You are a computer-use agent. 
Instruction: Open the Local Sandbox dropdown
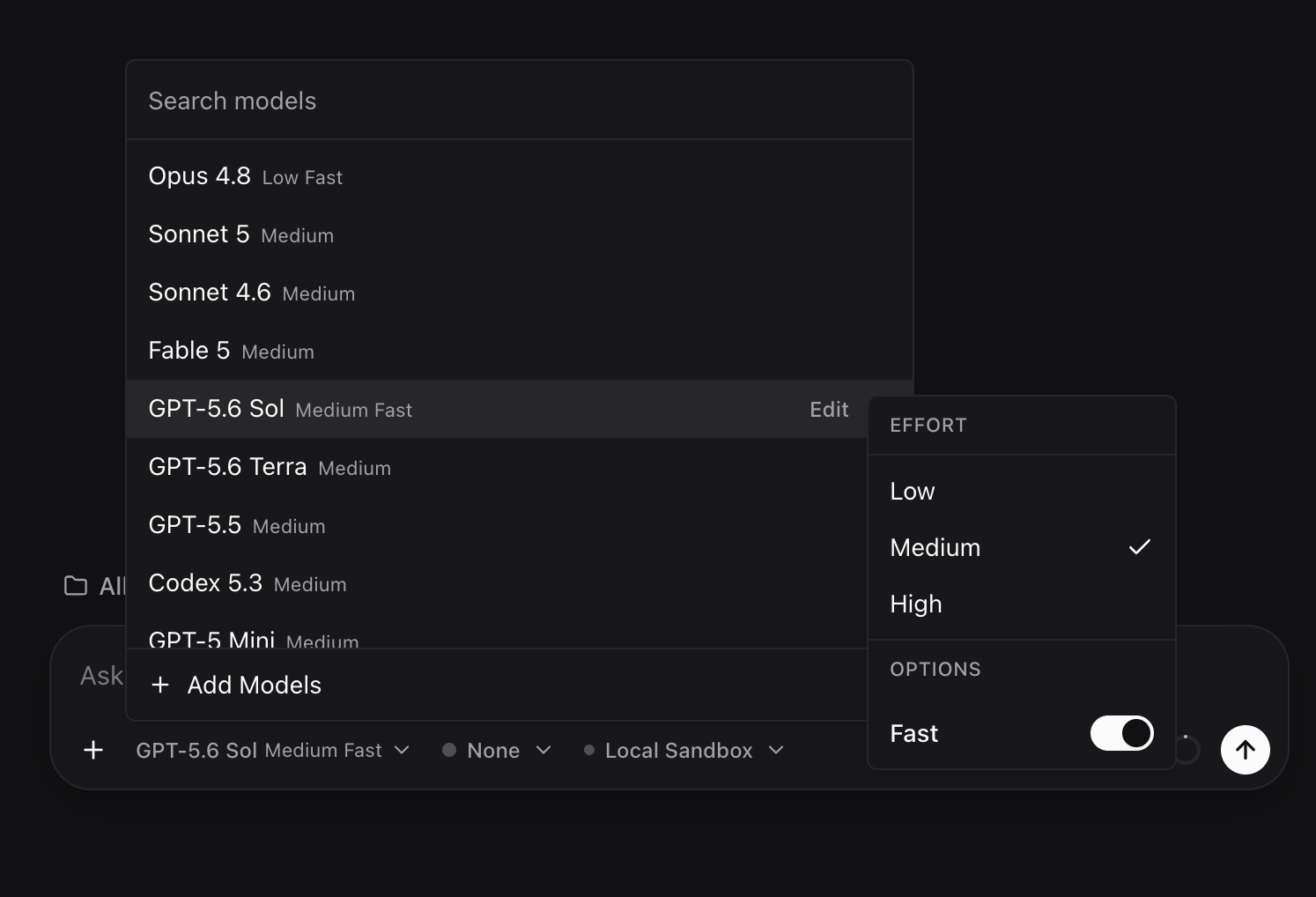(683, 750)
